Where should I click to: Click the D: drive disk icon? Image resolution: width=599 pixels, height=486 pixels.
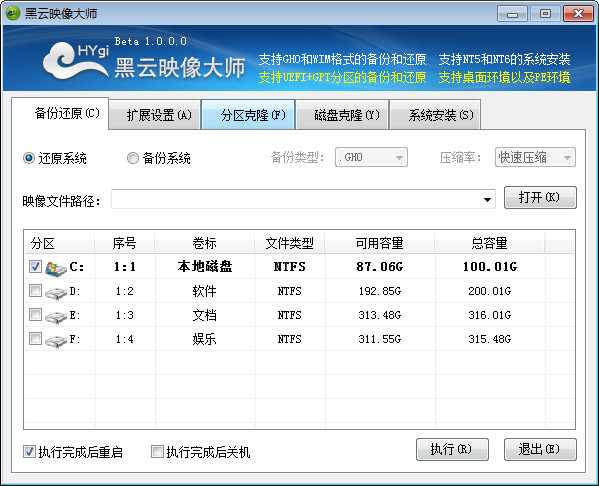pyautogui.click(x=56, y=293)
